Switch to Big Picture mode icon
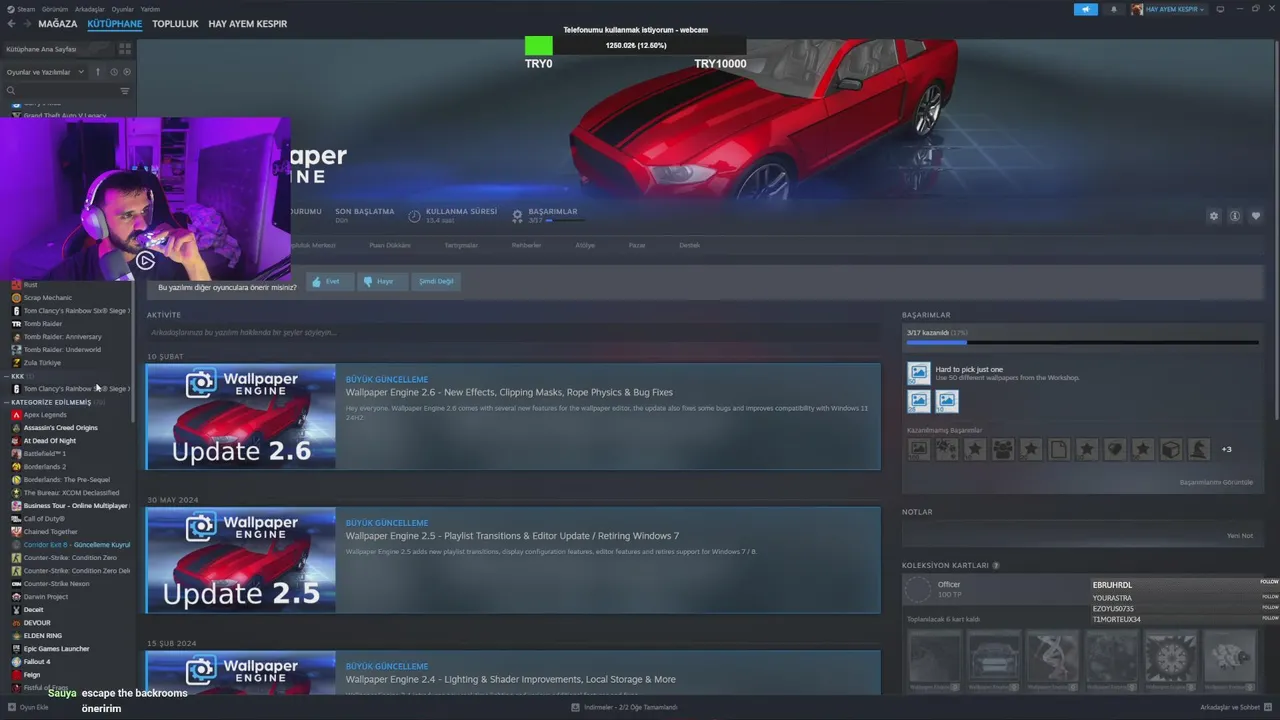1280x720 pixels. pos(1220,9)
